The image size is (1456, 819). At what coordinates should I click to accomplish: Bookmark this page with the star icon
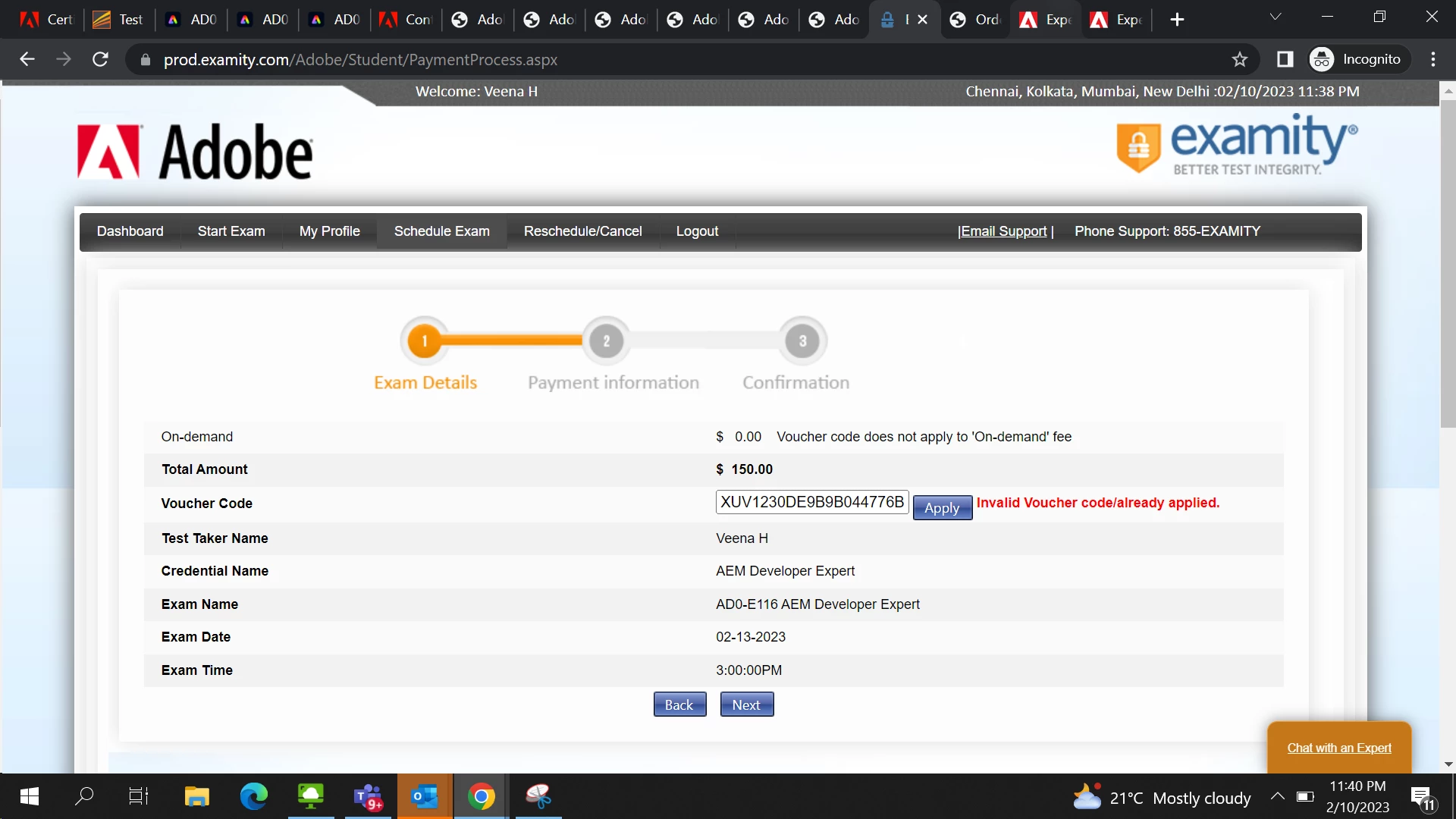[x=1239, y=59]
